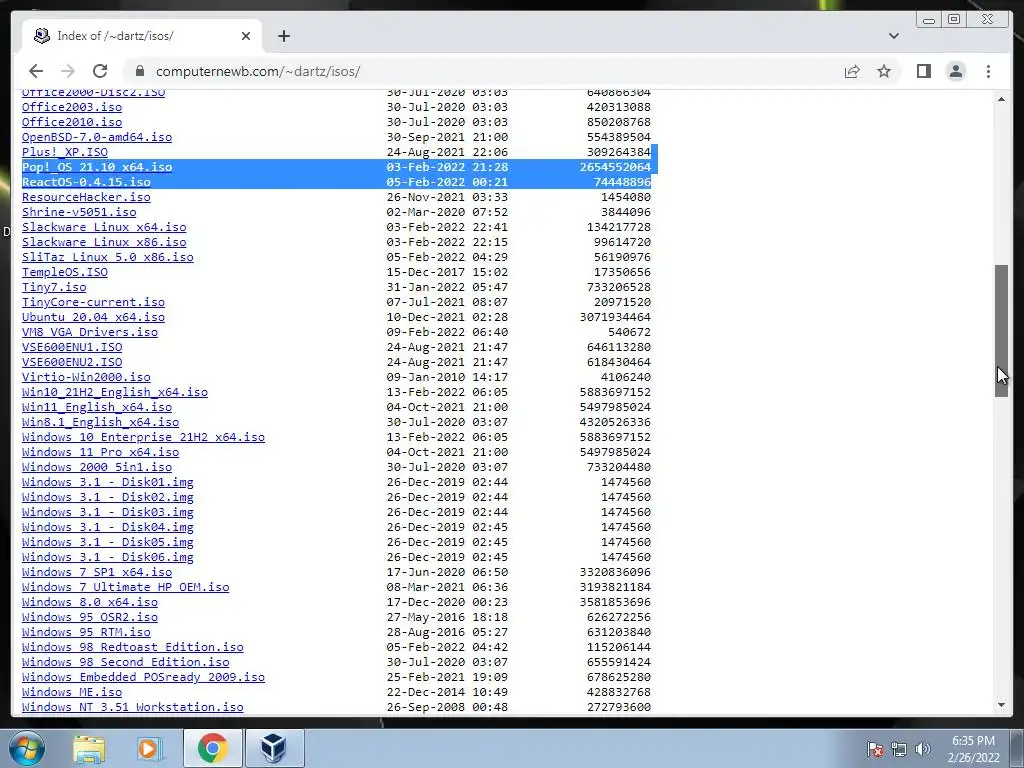Open Win8.1_English_x64.iso link
The width and height of the screenshot is (1024, 768).
click(x=101, y=423)
